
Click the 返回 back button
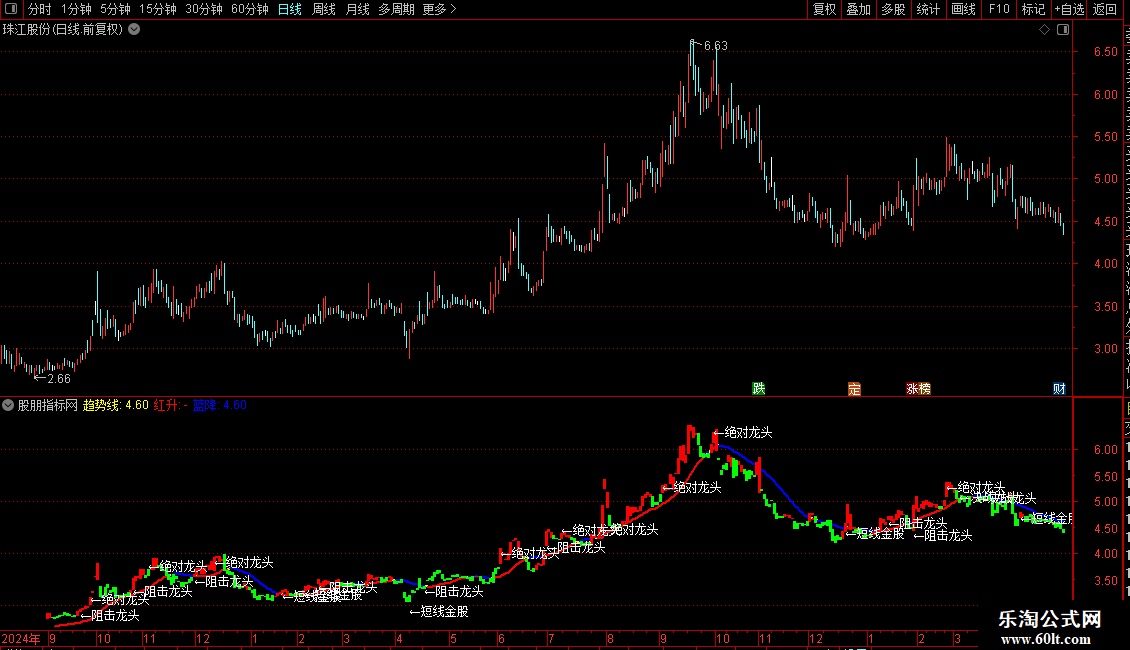click(x=1105, y=9)
